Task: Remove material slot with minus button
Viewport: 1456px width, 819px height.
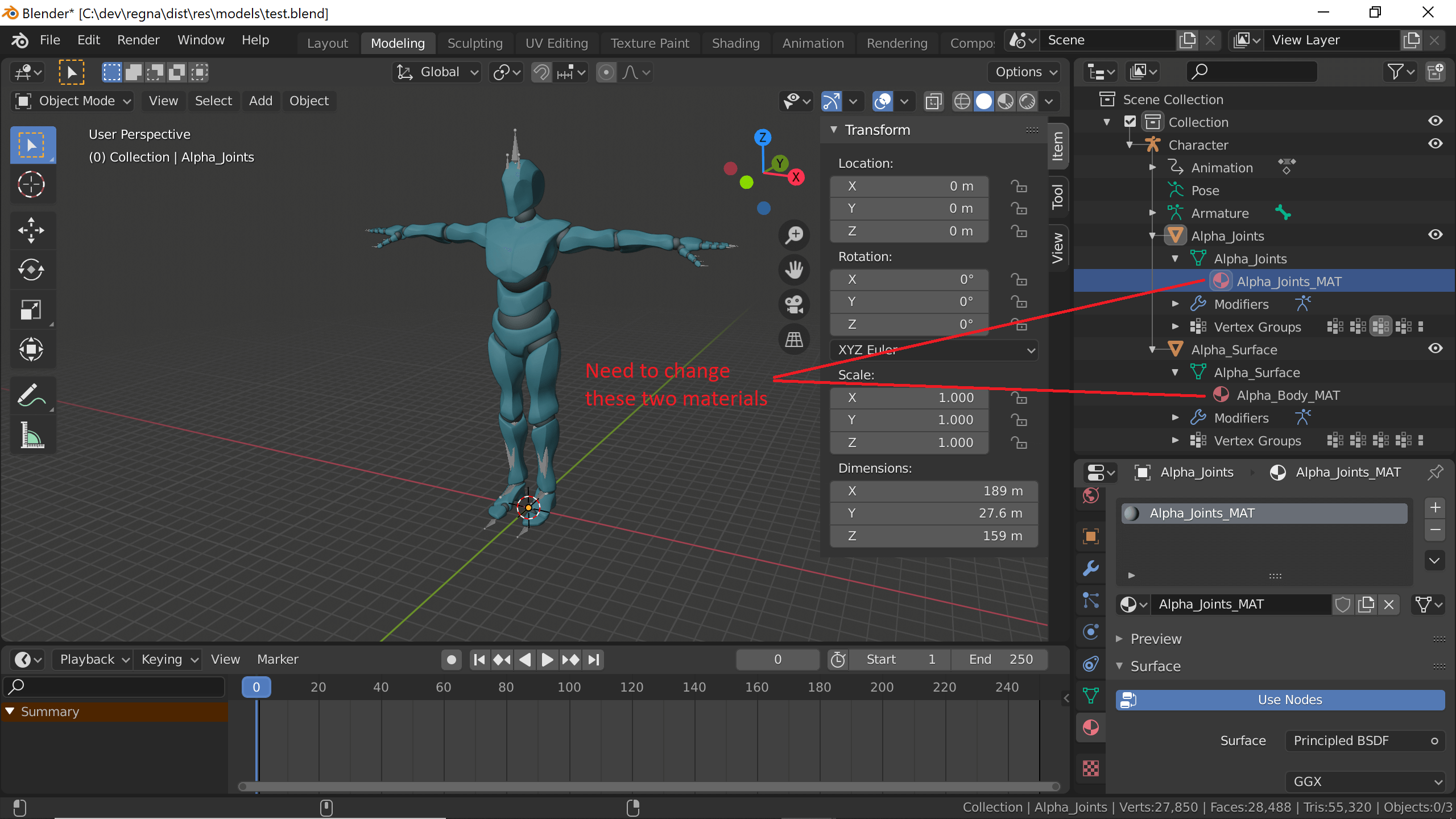Action: click(1435, 530)
